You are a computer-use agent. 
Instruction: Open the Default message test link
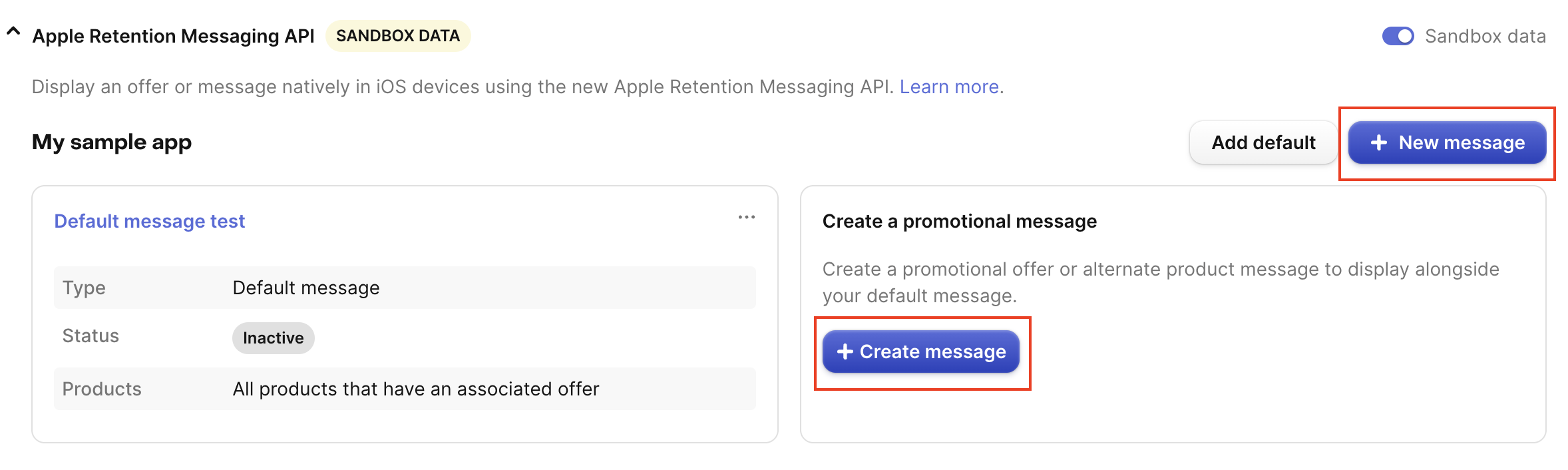click(x=150, y=221)
